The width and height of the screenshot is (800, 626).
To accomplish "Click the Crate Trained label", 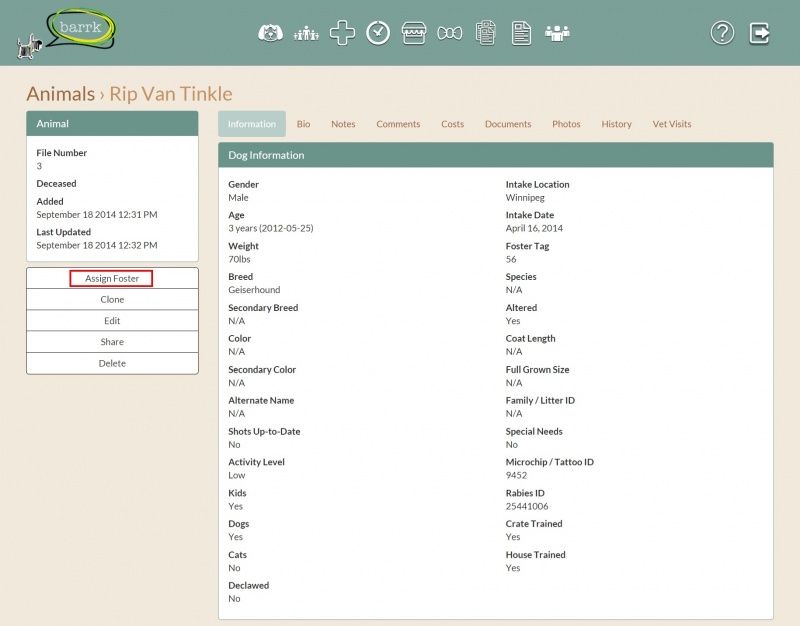I will pyautogui.click(x=534, y=523).
